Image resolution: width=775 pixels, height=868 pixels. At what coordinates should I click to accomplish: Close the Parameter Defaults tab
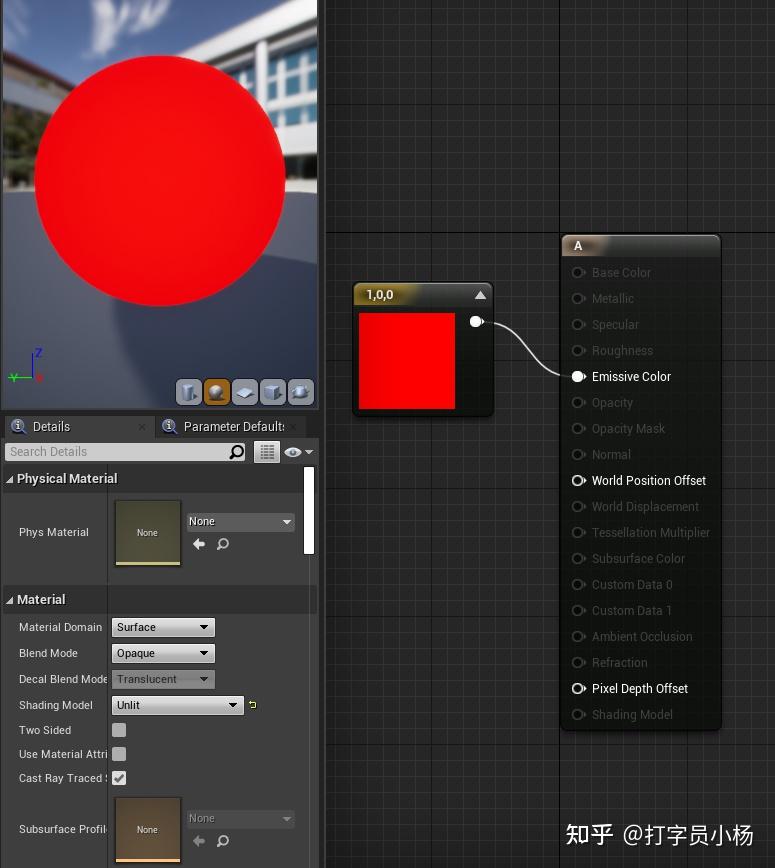tap(293, 427)
